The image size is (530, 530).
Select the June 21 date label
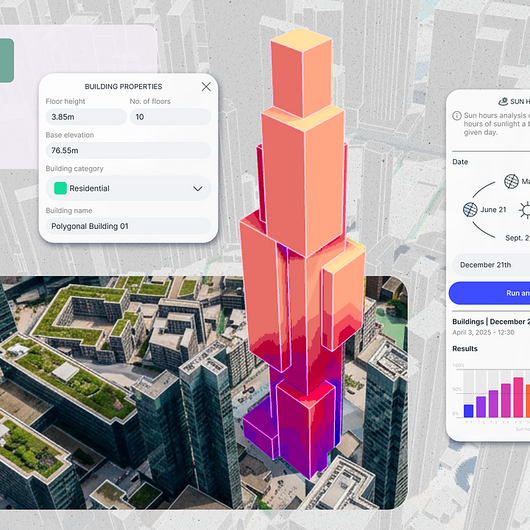coord(493,210)
